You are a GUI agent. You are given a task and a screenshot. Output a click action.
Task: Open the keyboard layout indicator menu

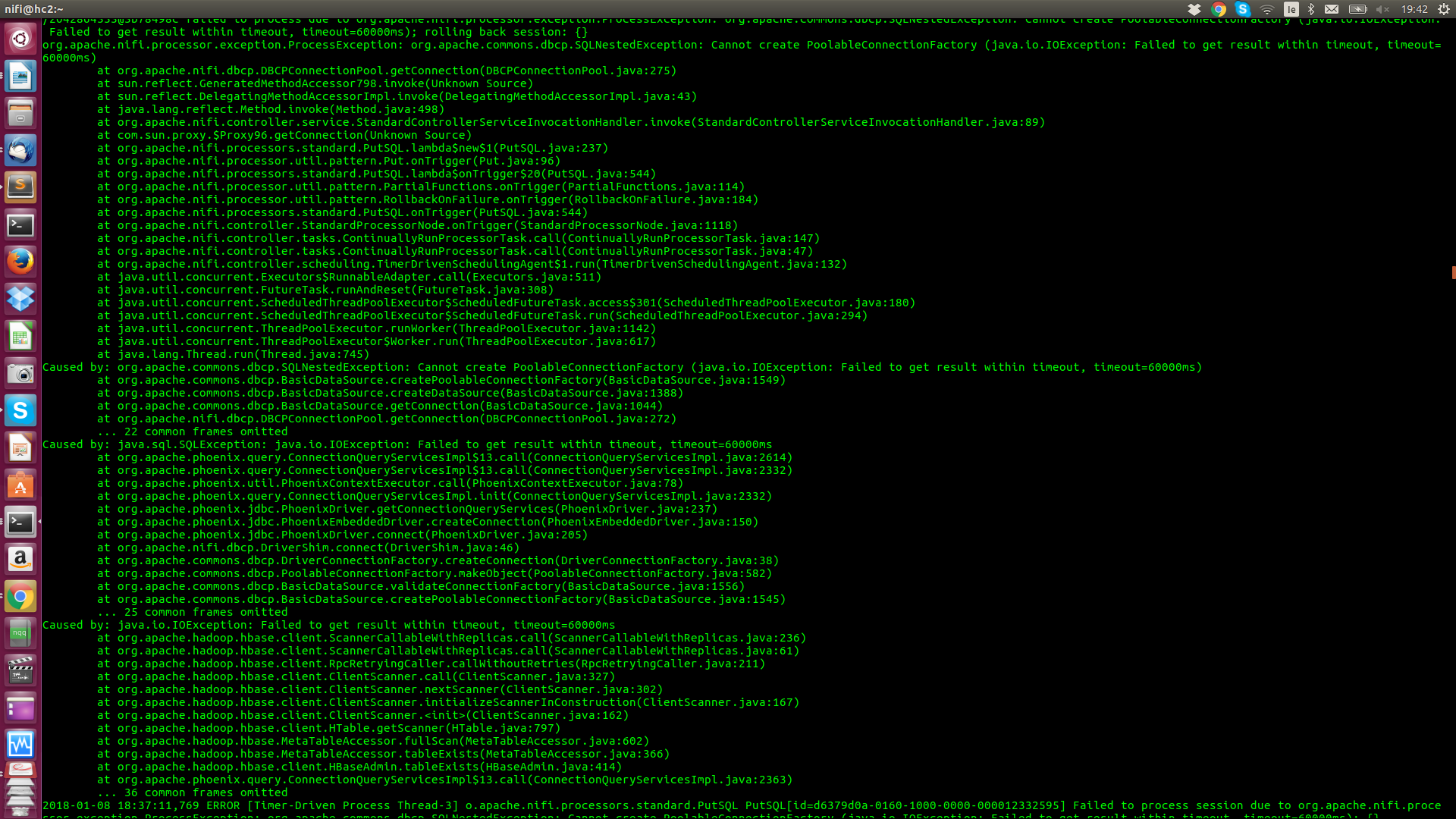tap(1291, 9)
